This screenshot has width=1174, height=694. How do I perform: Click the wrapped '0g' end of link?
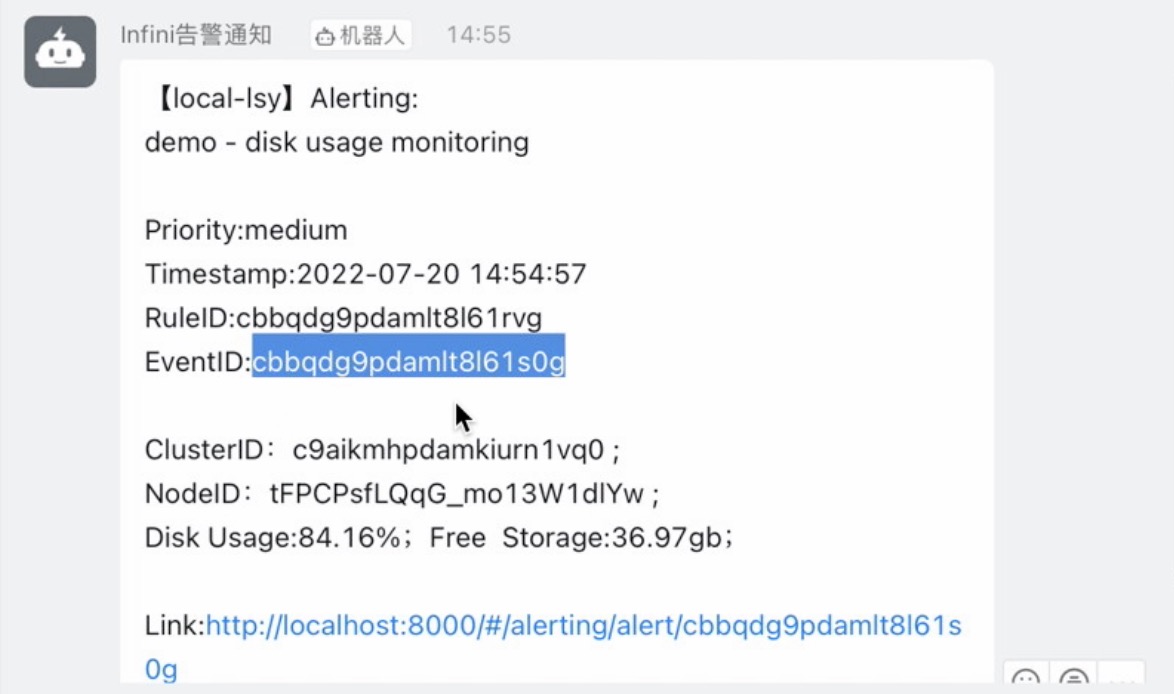coord(161,669)
